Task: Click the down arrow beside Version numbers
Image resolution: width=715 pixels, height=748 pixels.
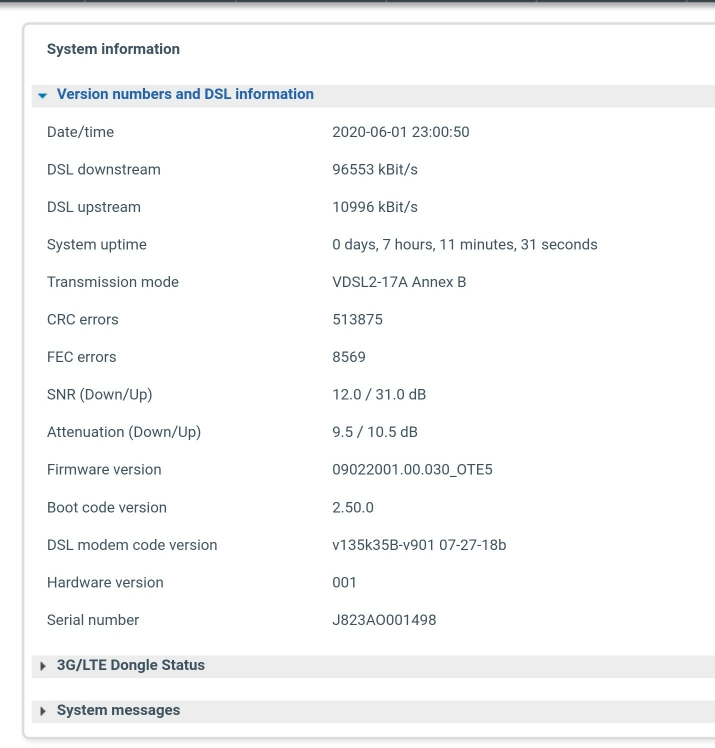Action: tap(42, 95)
